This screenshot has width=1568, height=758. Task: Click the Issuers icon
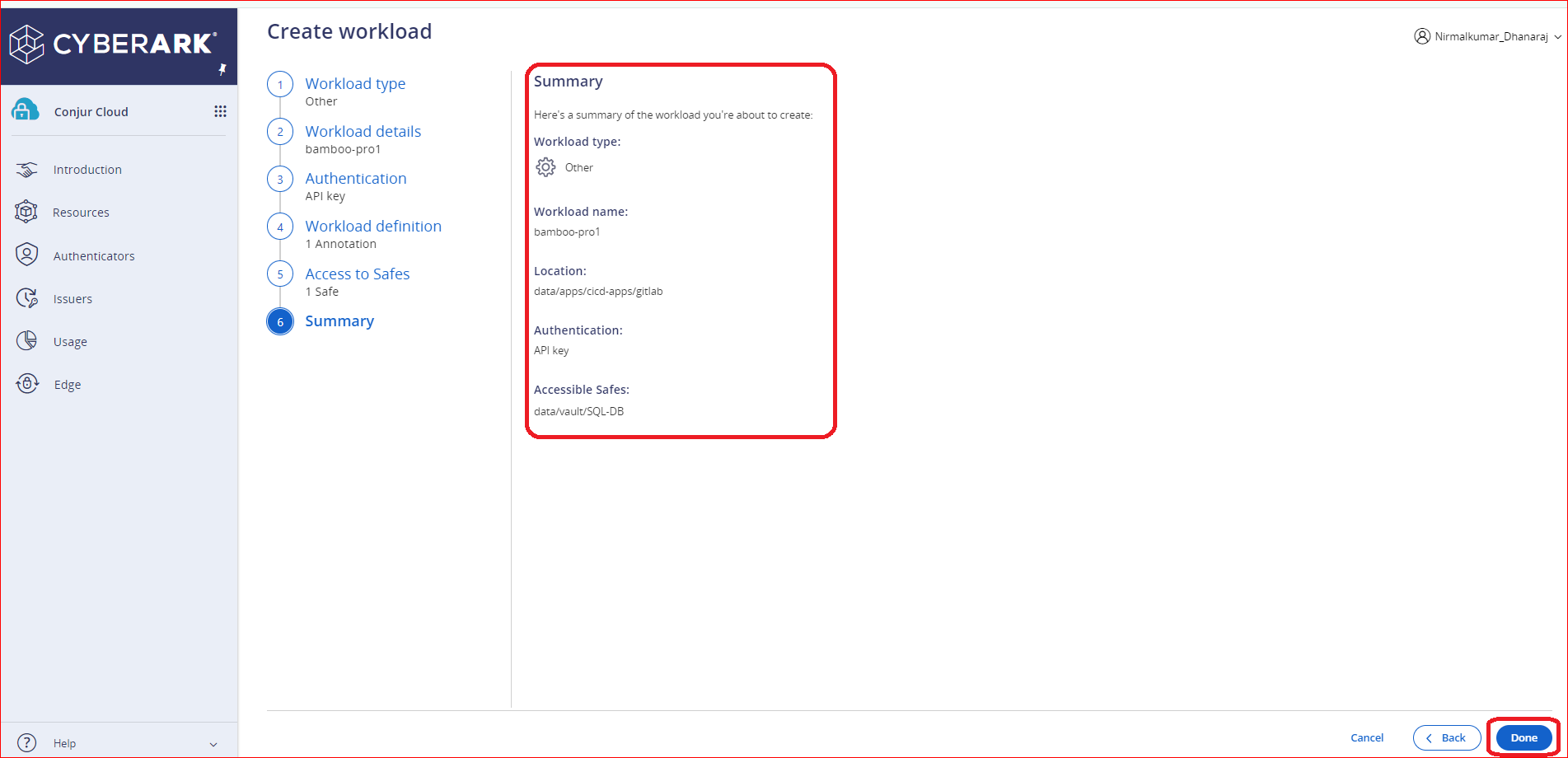pyautogui.click(x=27, y=298)
